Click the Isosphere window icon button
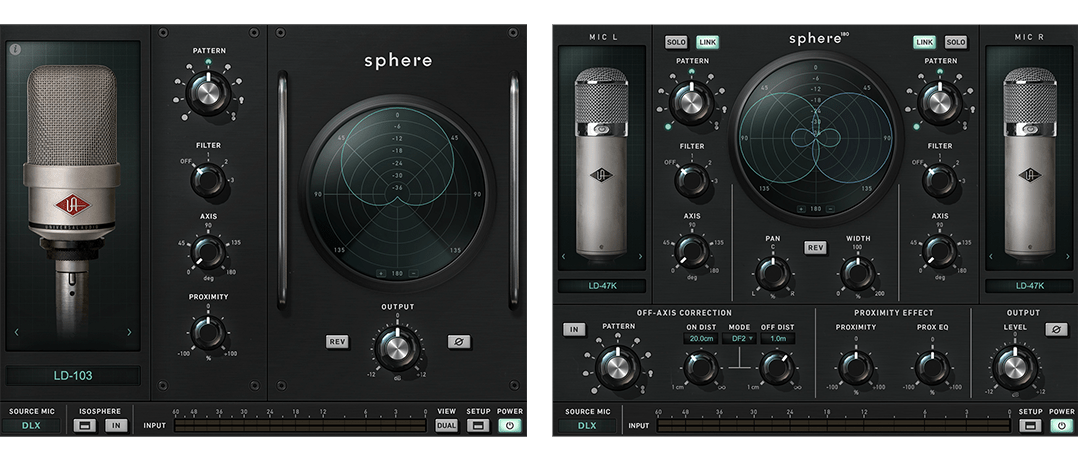This screenshot has width=1078, height=461. [x=88, y=425]
